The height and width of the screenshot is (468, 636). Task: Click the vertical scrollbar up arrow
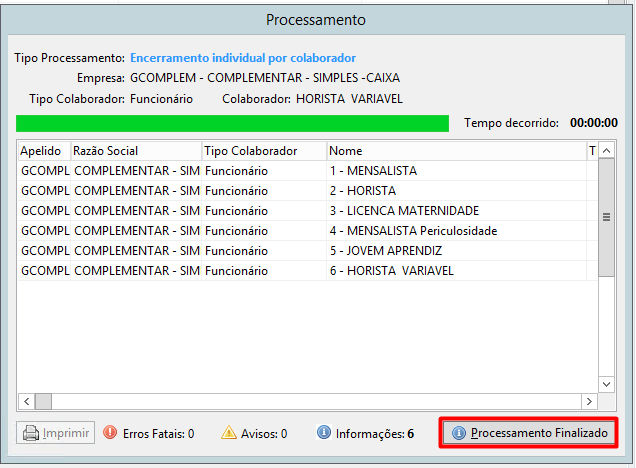coord(606,151)
